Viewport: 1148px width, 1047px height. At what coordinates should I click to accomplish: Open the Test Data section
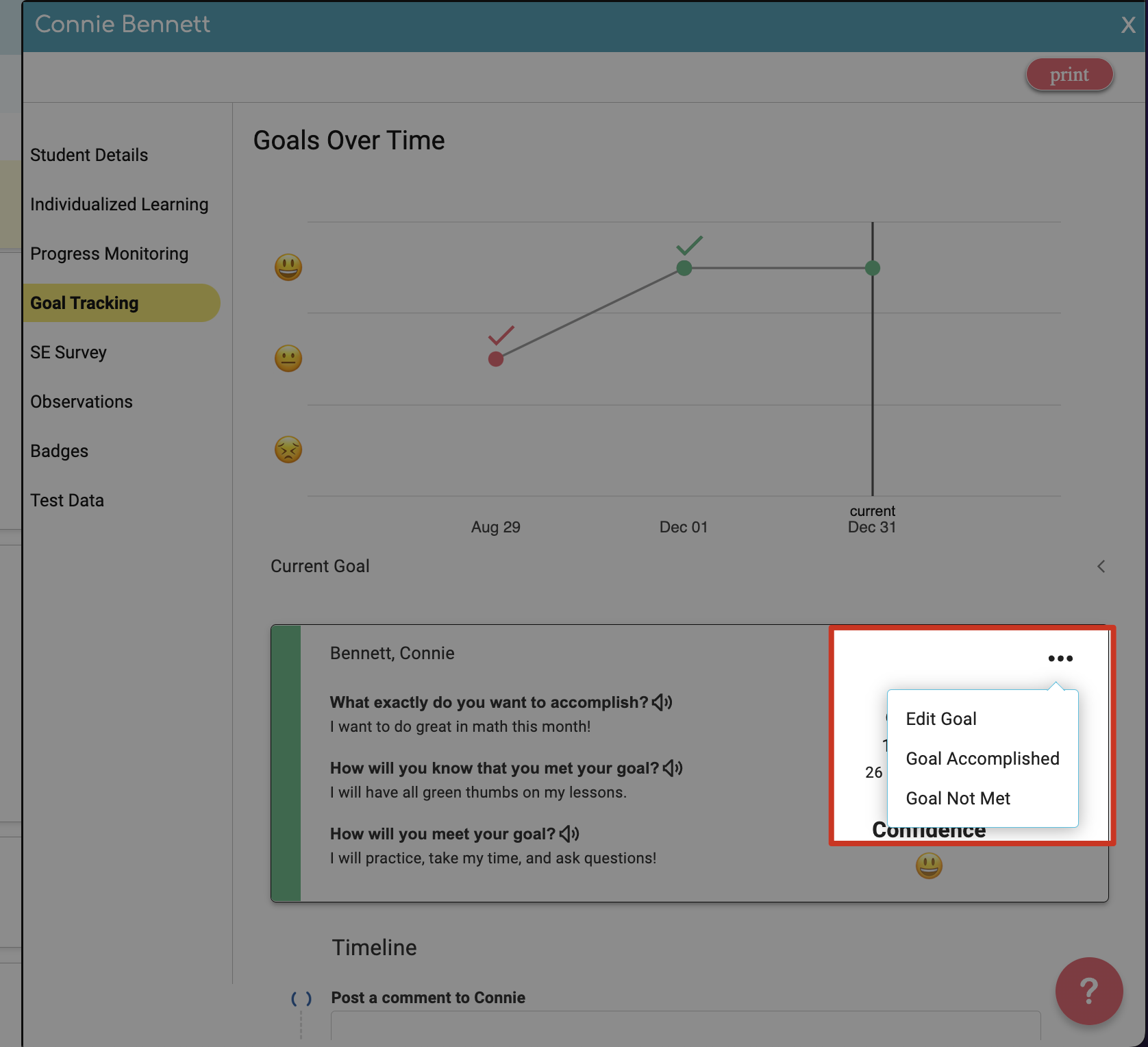coord(66,500)
